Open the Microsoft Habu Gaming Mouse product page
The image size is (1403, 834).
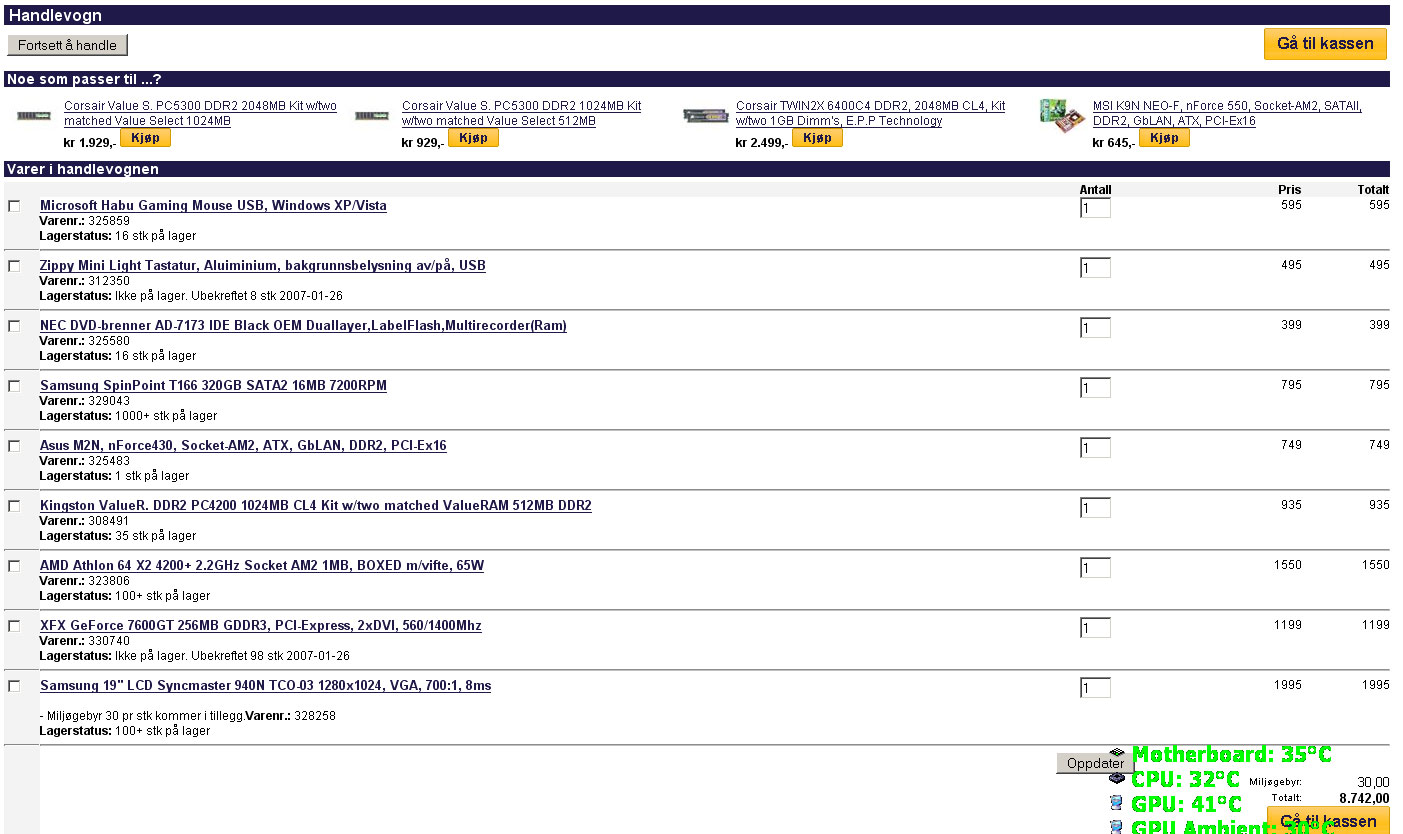tap(213, 206)
